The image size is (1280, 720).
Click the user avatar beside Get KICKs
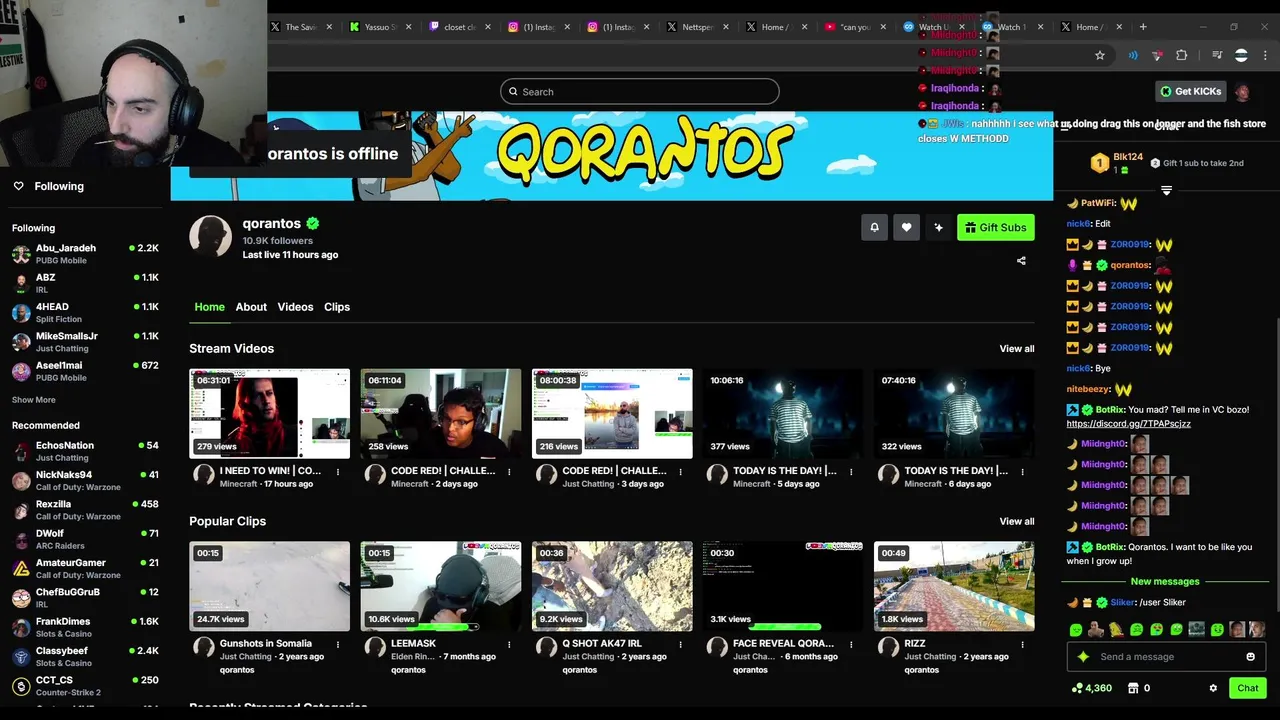coord(1242,91)
